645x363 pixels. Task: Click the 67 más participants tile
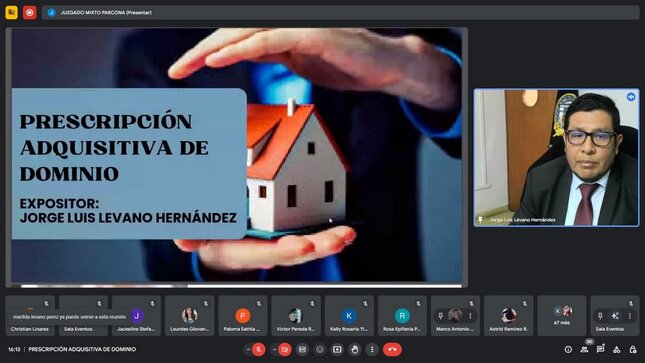pyautogui.click(x=562, y=316)
